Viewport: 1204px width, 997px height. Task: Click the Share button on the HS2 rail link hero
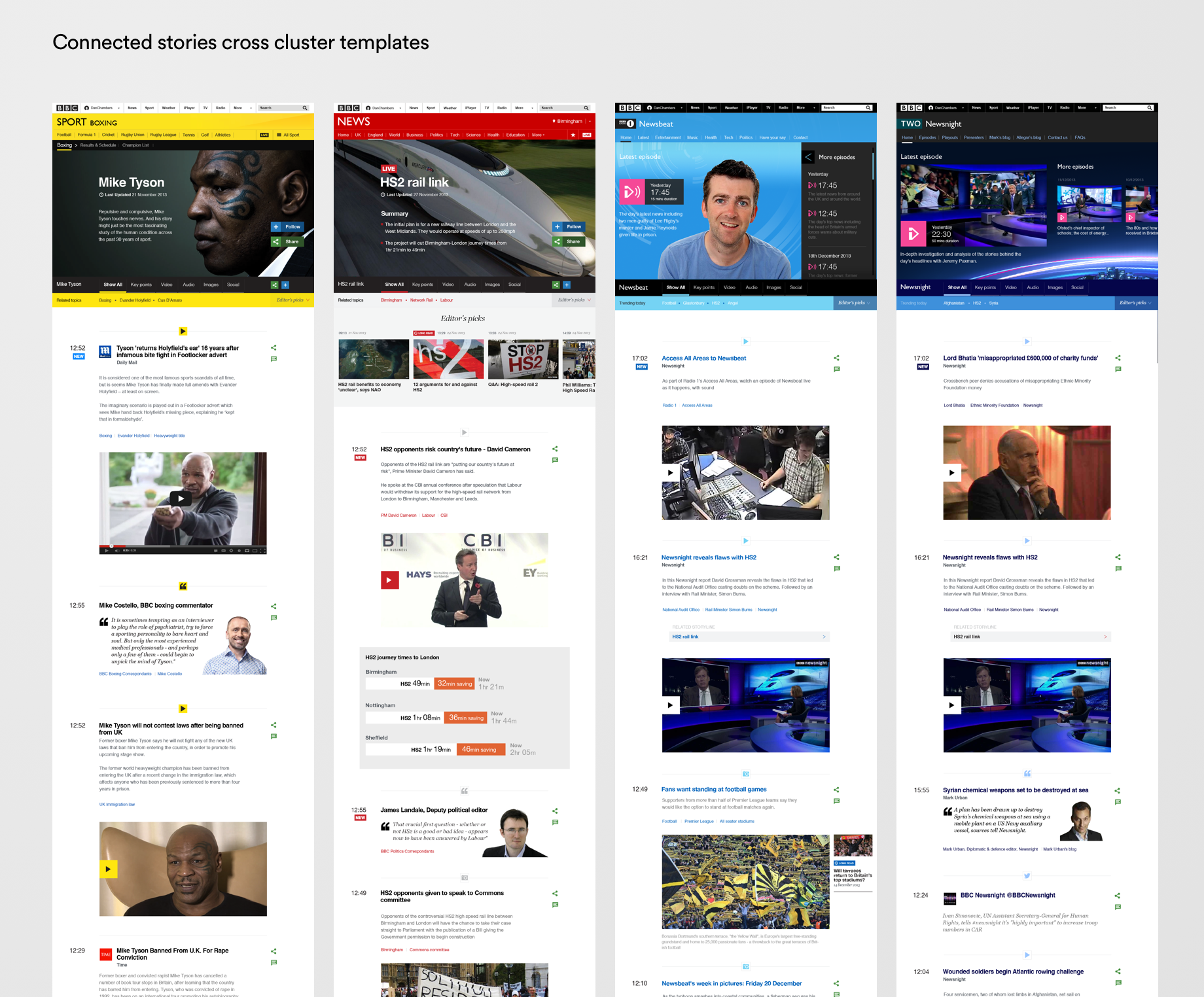(x=569, y=241)
